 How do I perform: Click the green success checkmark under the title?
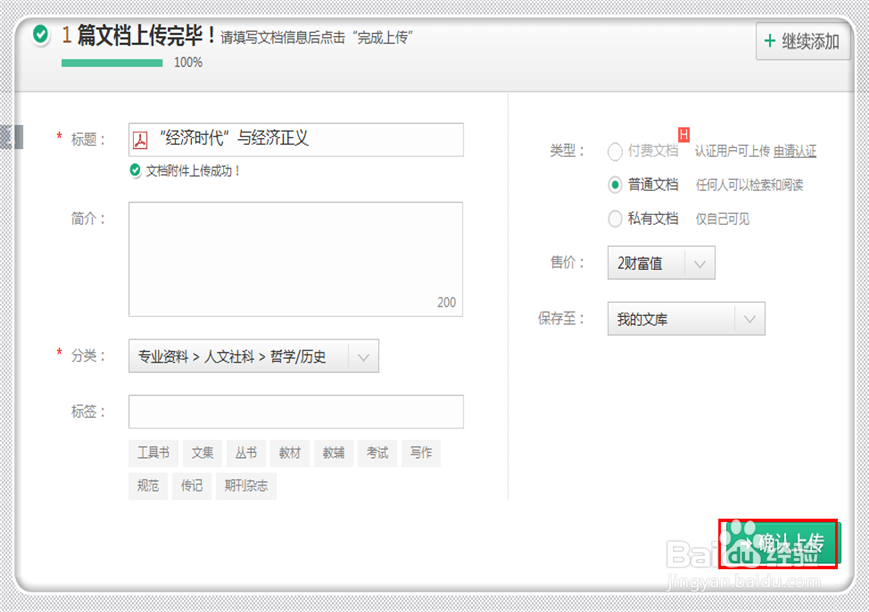[137, 169]
